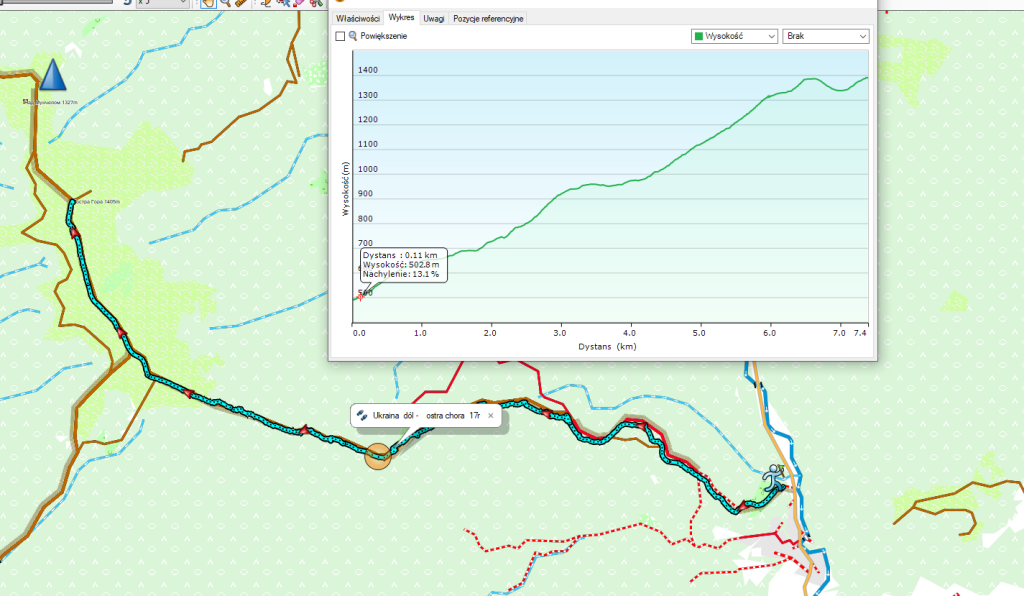Click the red start marker on elevation graph
This screenshot has width=1024, height=596.
click(360, 295)
